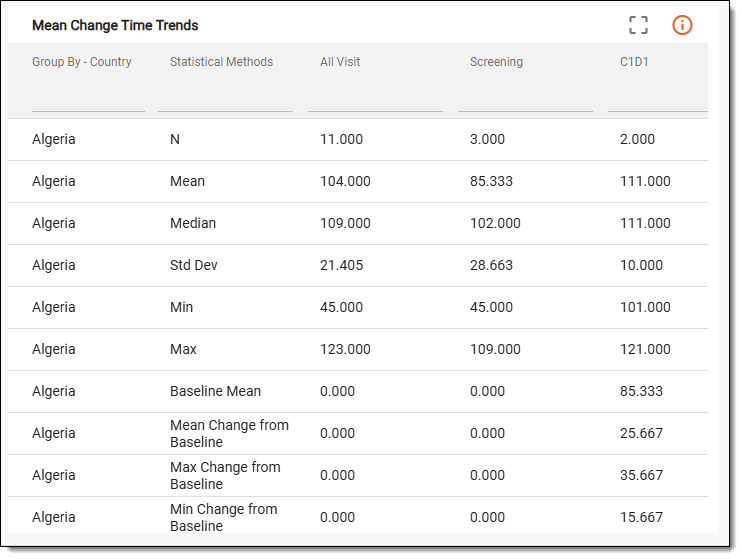Select the 123.000 value
This screenshot has width=742, height=559.
pos(345,349)
